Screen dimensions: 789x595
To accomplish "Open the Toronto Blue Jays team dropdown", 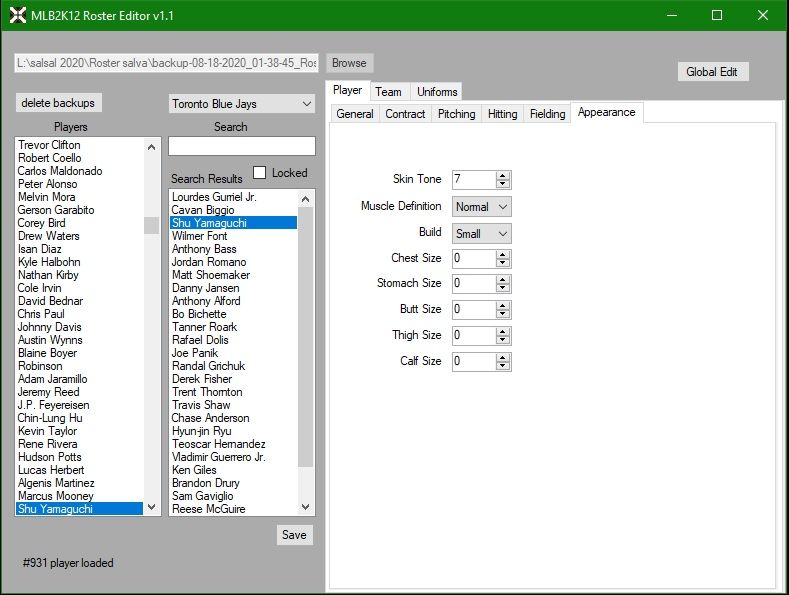I will click(x=242, y=104).
